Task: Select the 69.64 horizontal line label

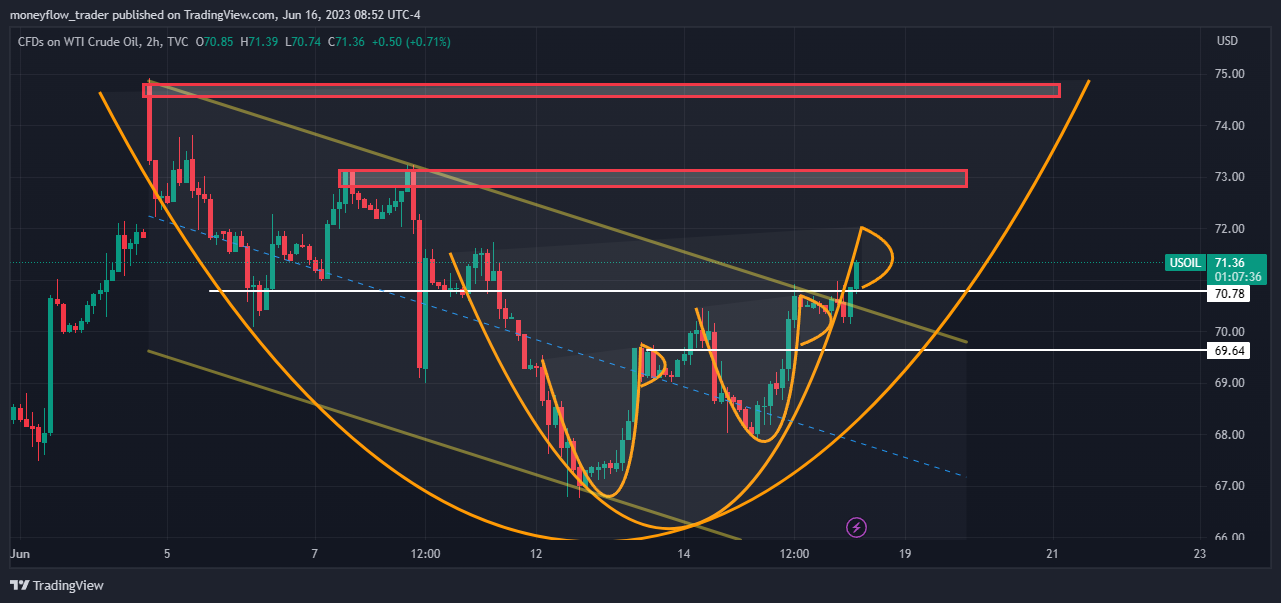Action: 1230,352
